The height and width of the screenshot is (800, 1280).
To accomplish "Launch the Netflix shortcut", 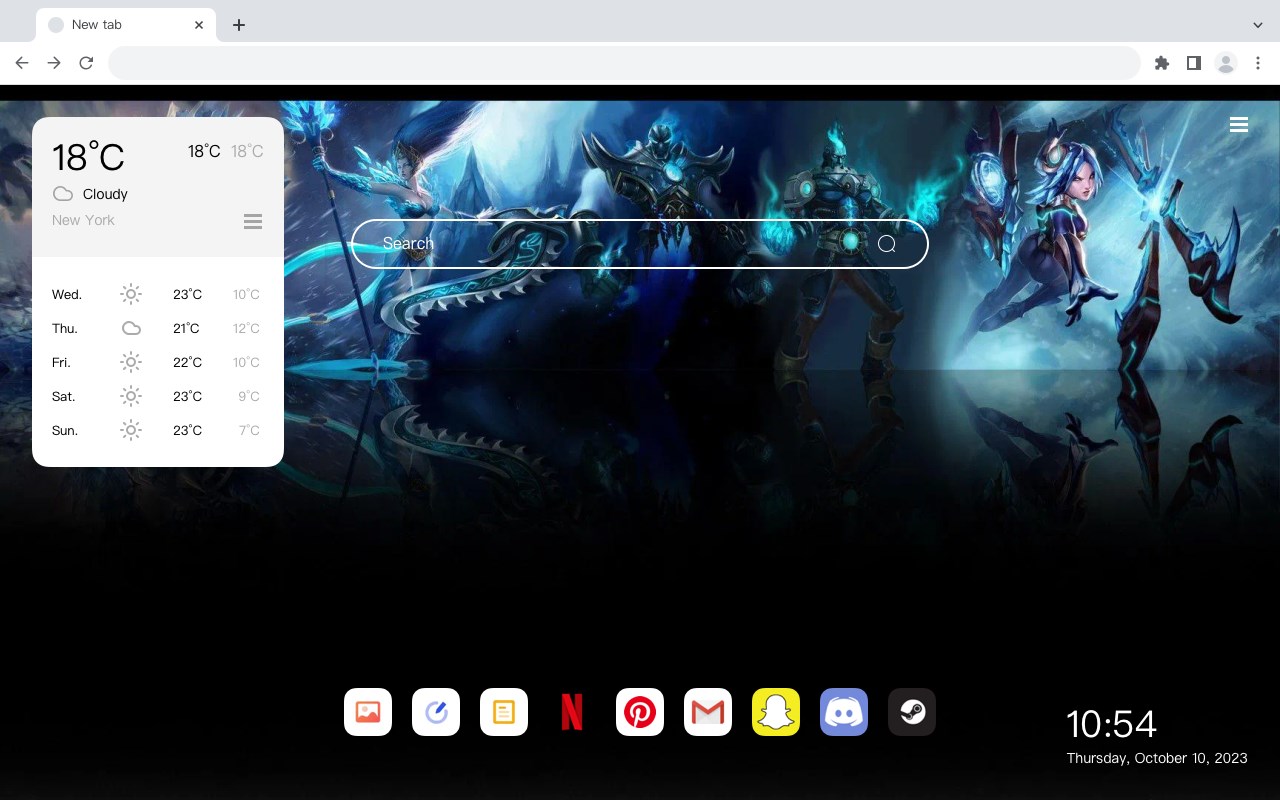I will coord(572,712).
